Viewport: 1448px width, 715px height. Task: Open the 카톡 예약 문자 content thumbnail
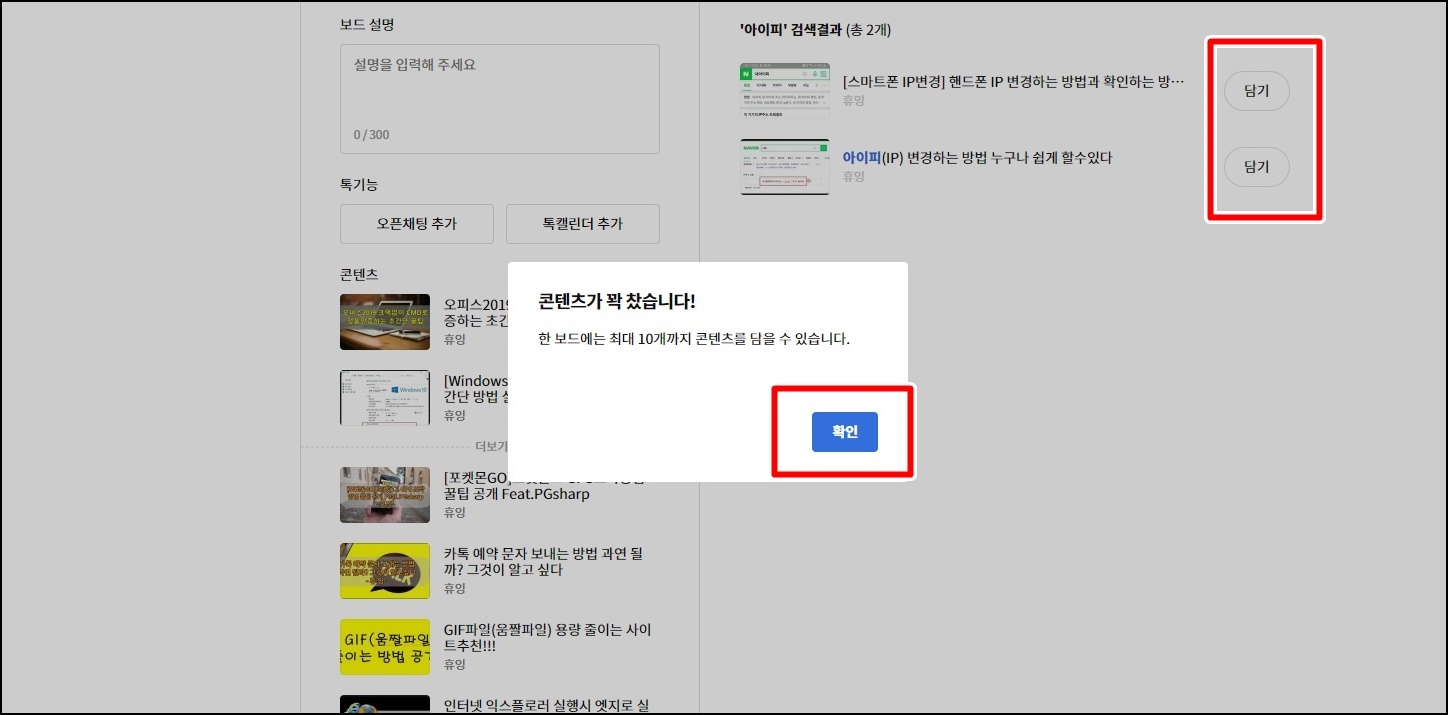coord(385,571)
